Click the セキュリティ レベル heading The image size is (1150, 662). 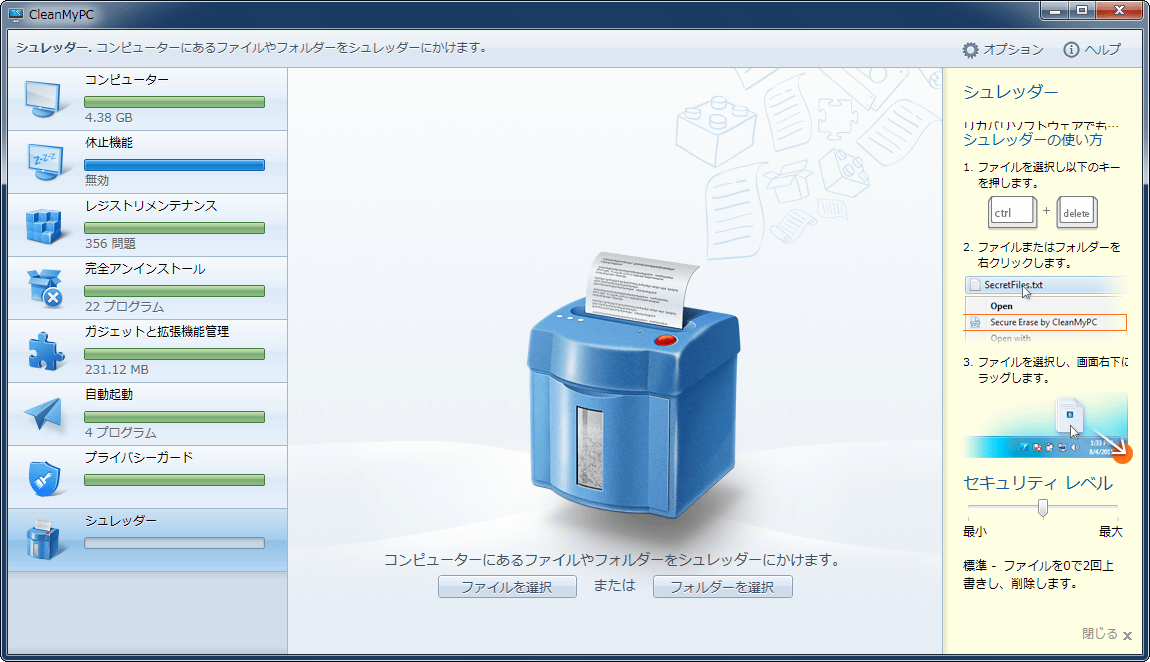click(x=1038, y=483)
